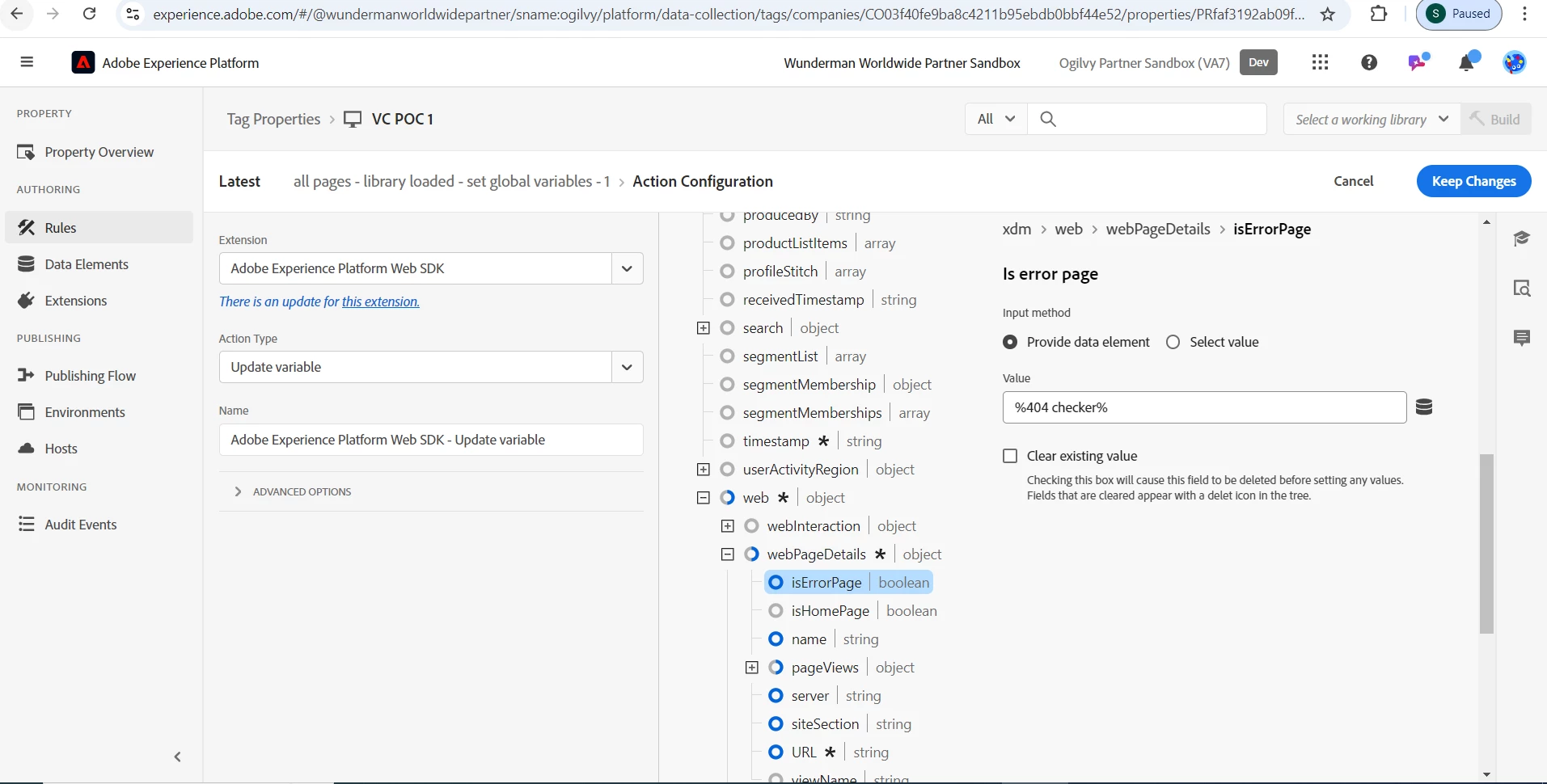Click the Value input field
The width and height of the screenshot is (1547, 784).
[x=1204, y=407]
